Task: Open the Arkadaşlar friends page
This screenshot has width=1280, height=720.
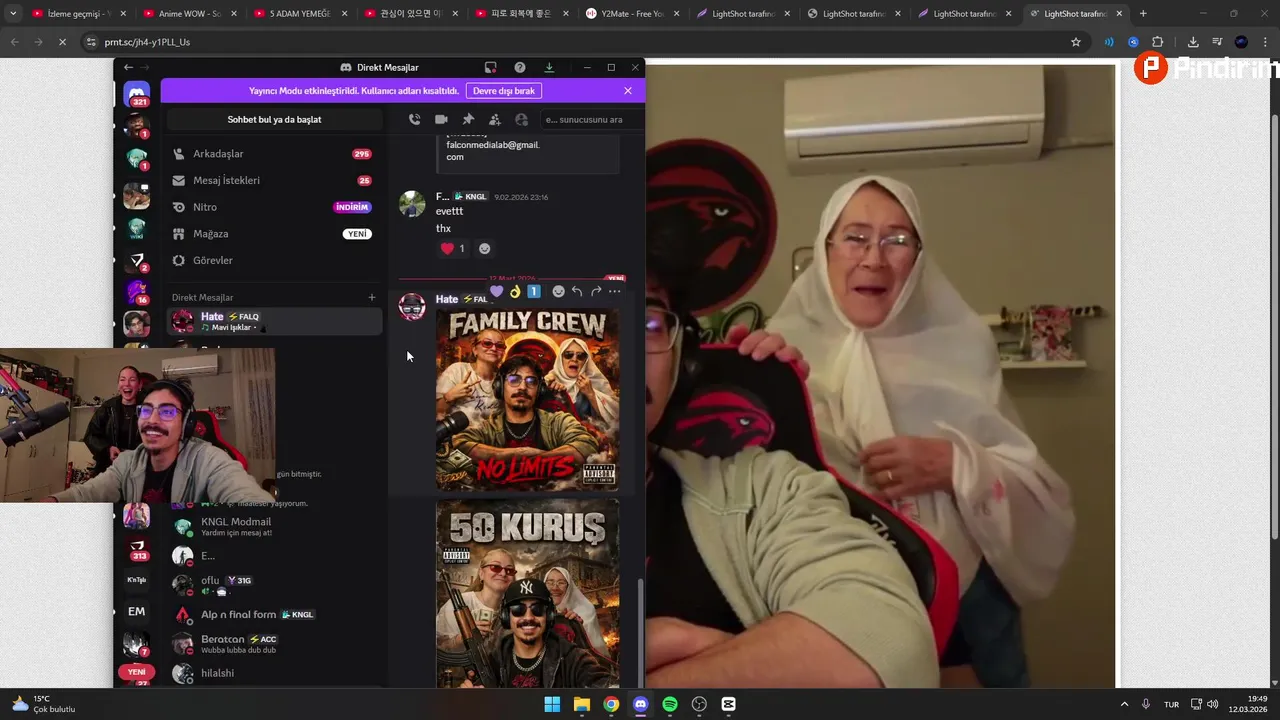Action: click(274, 154)
